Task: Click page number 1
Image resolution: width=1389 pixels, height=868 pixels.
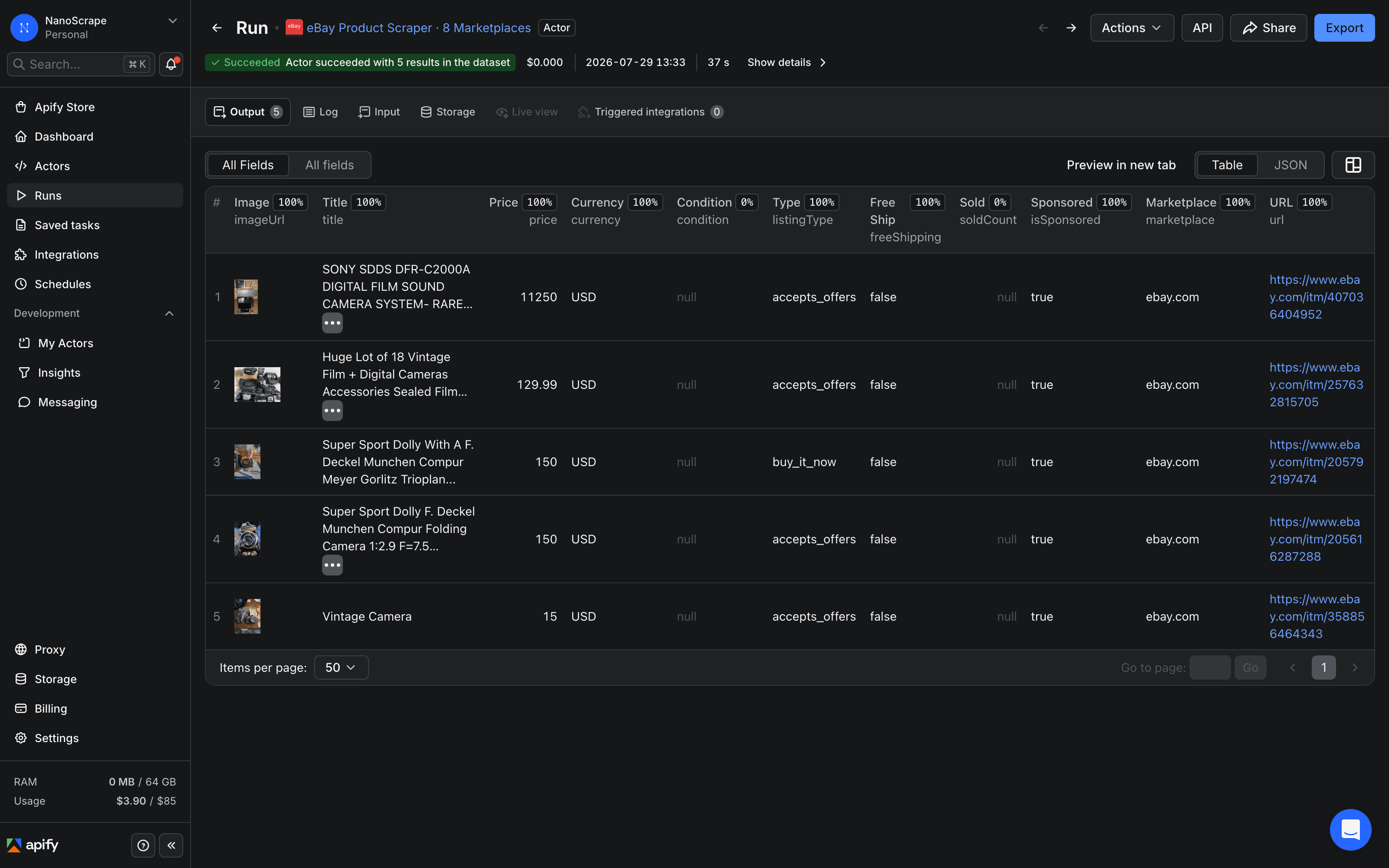Action: pyautogui.click(x=1323, y=667)
